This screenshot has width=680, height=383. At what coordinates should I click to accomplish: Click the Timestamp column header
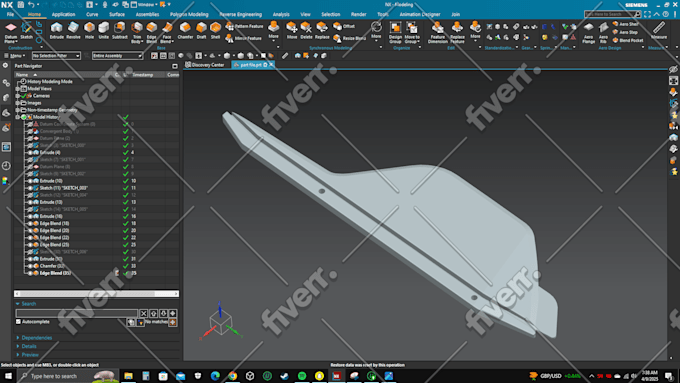coord(143,75)
